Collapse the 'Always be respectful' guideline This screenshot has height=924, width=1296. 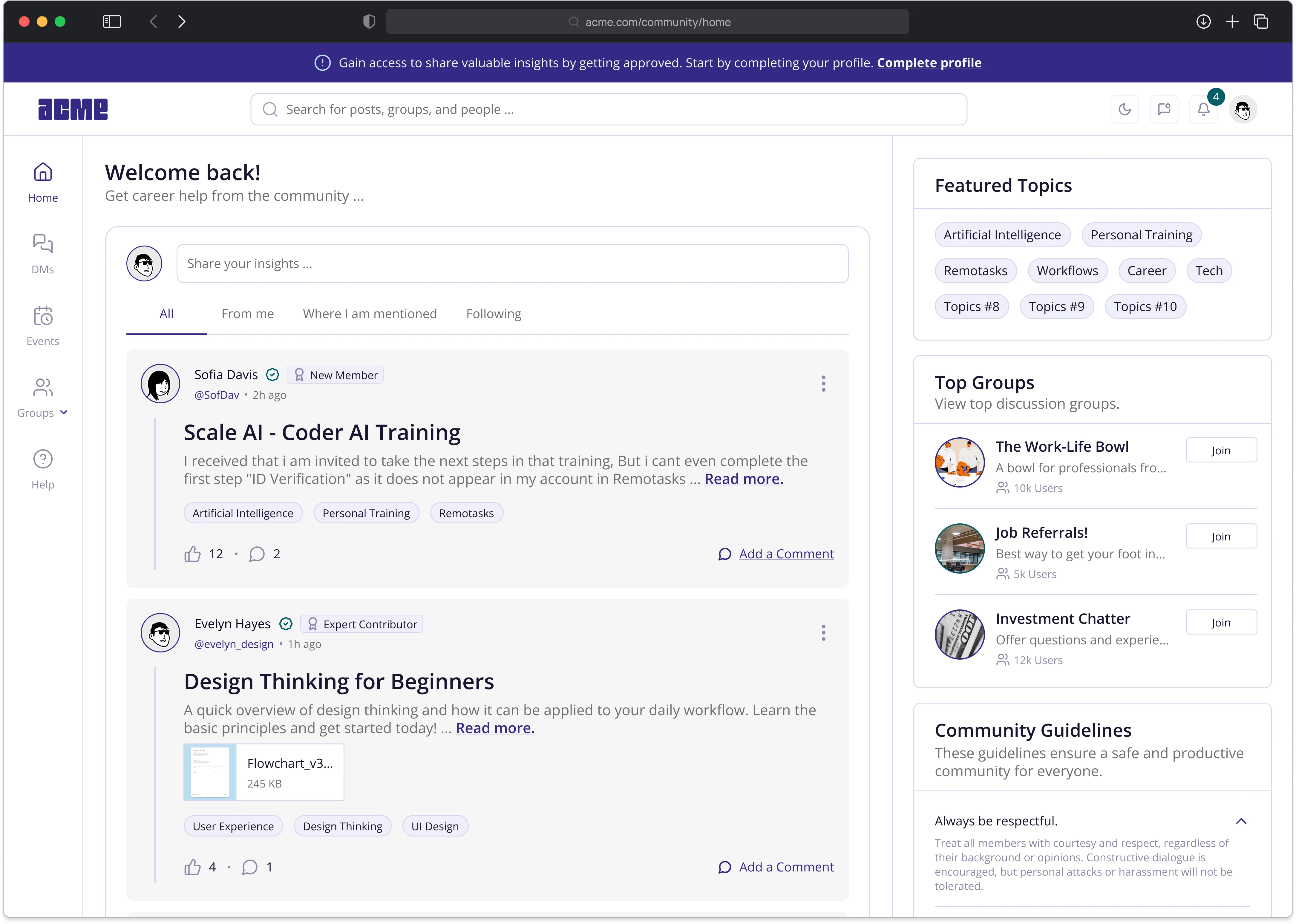tap(1241, 821)
